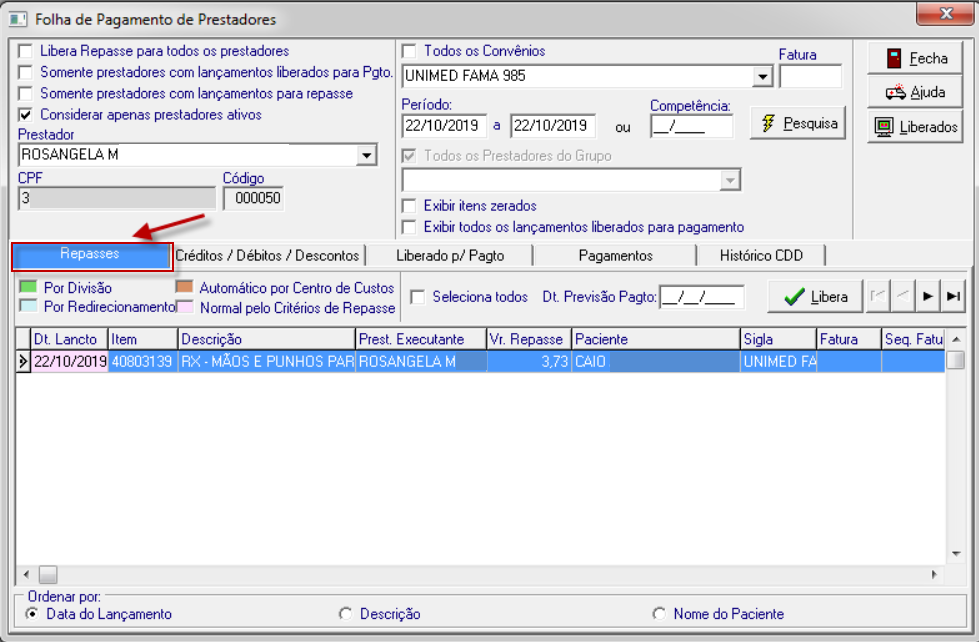Click Descrição column header
This screenshot has height=642, width=979.
click(267, 340)
